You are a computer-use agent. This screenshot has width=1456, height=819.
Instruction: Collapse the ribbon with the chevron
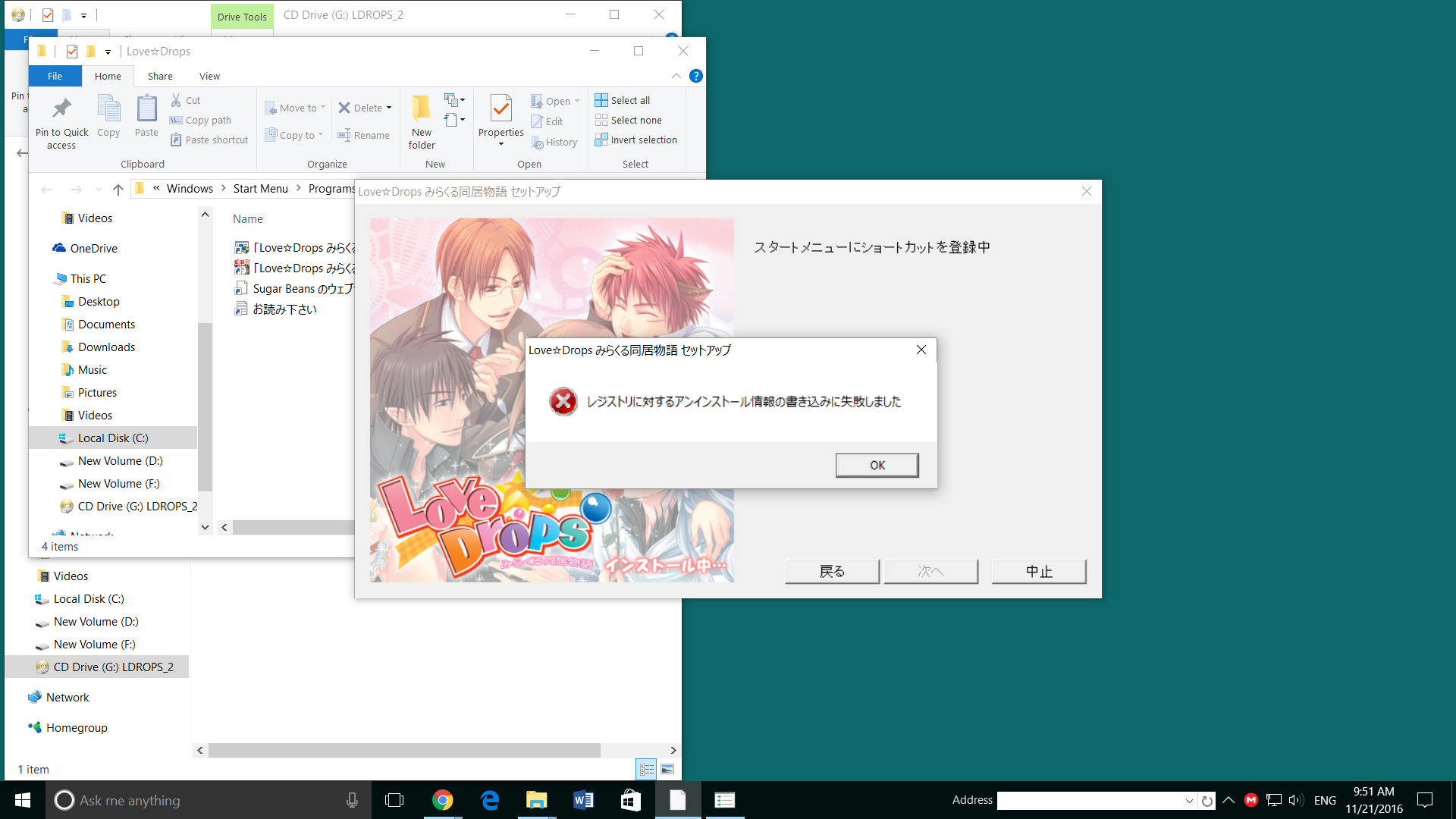click(676, 76)
